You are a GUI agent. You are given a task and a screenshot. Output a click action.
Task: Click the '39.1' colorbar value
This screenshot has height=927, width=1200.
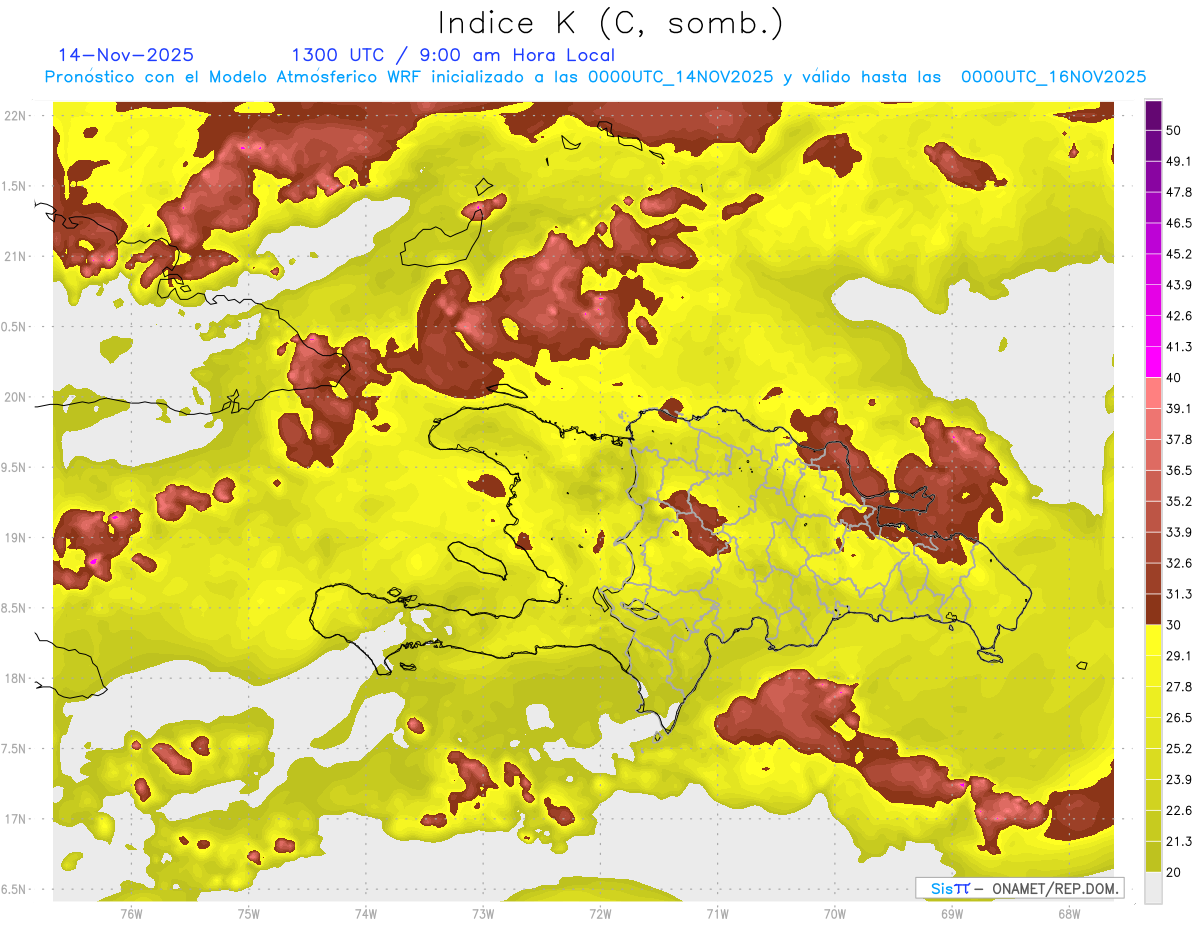click(x=1178, y=409)
